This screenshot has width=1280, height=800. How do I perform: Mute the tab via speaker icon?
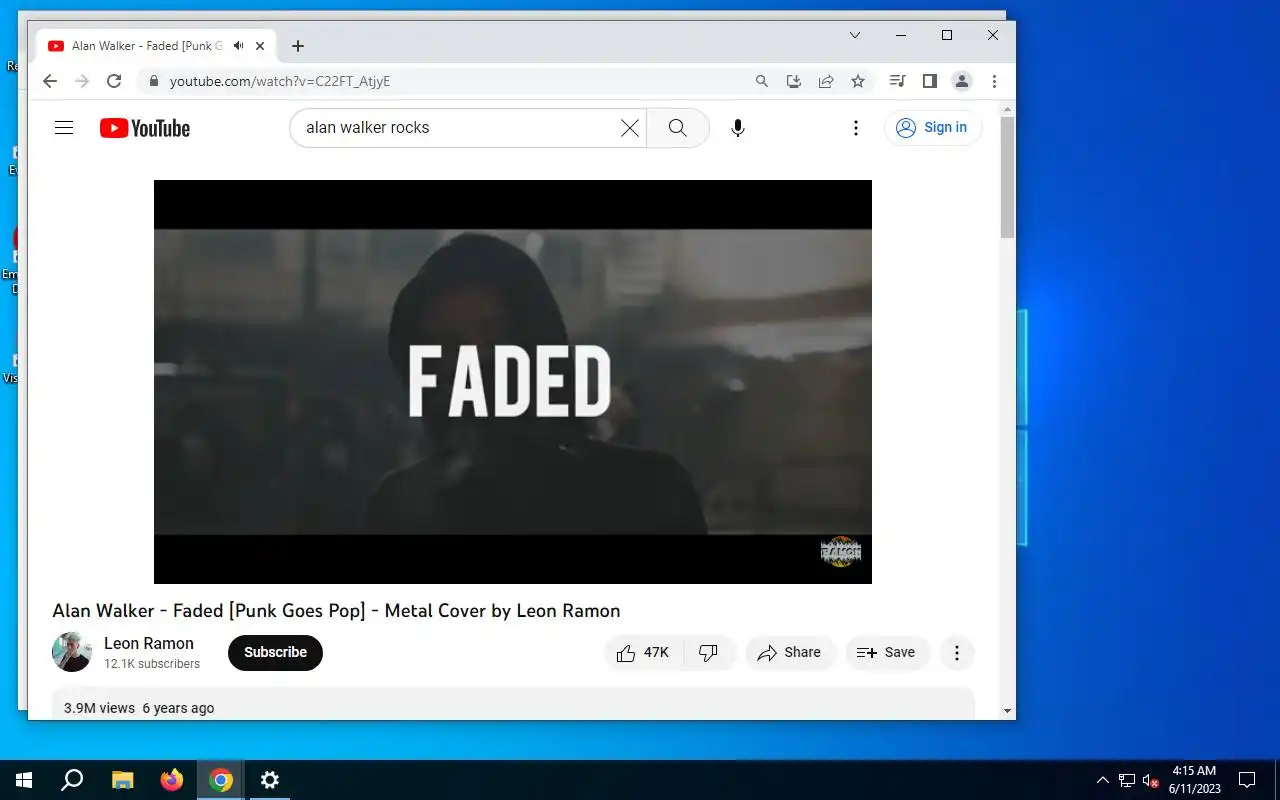239,46
